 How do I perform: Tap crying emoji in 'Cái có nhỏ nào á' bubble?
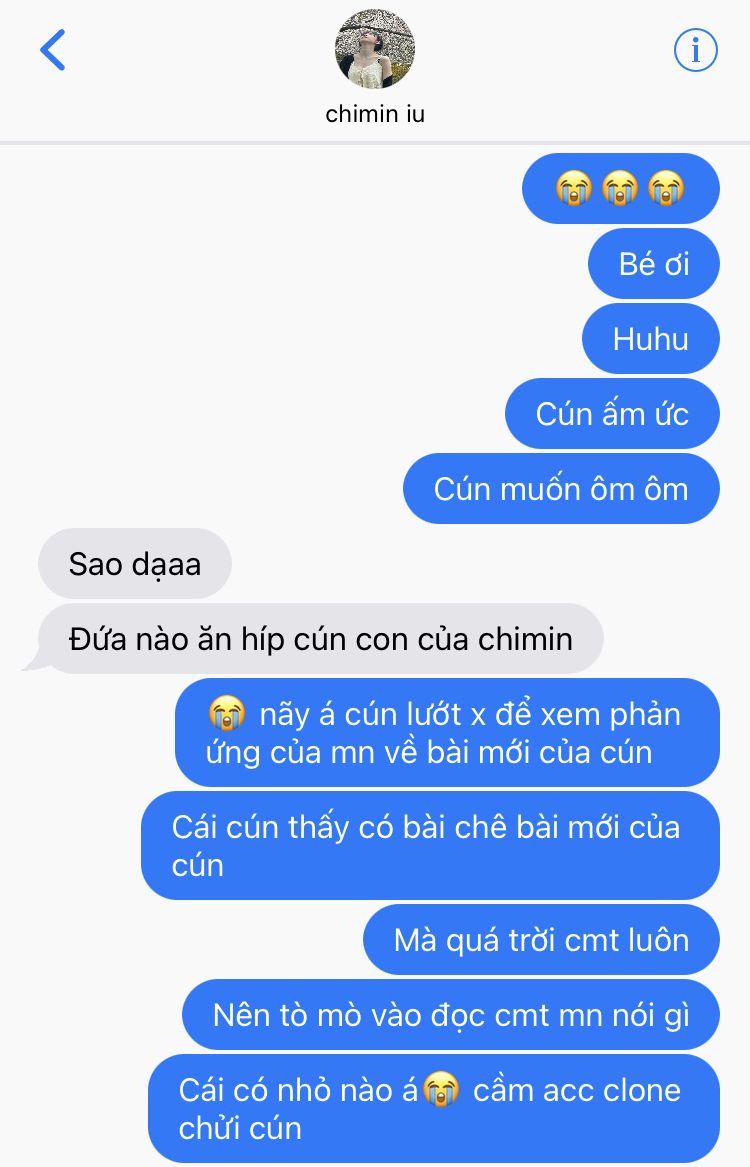point(442,1090)
